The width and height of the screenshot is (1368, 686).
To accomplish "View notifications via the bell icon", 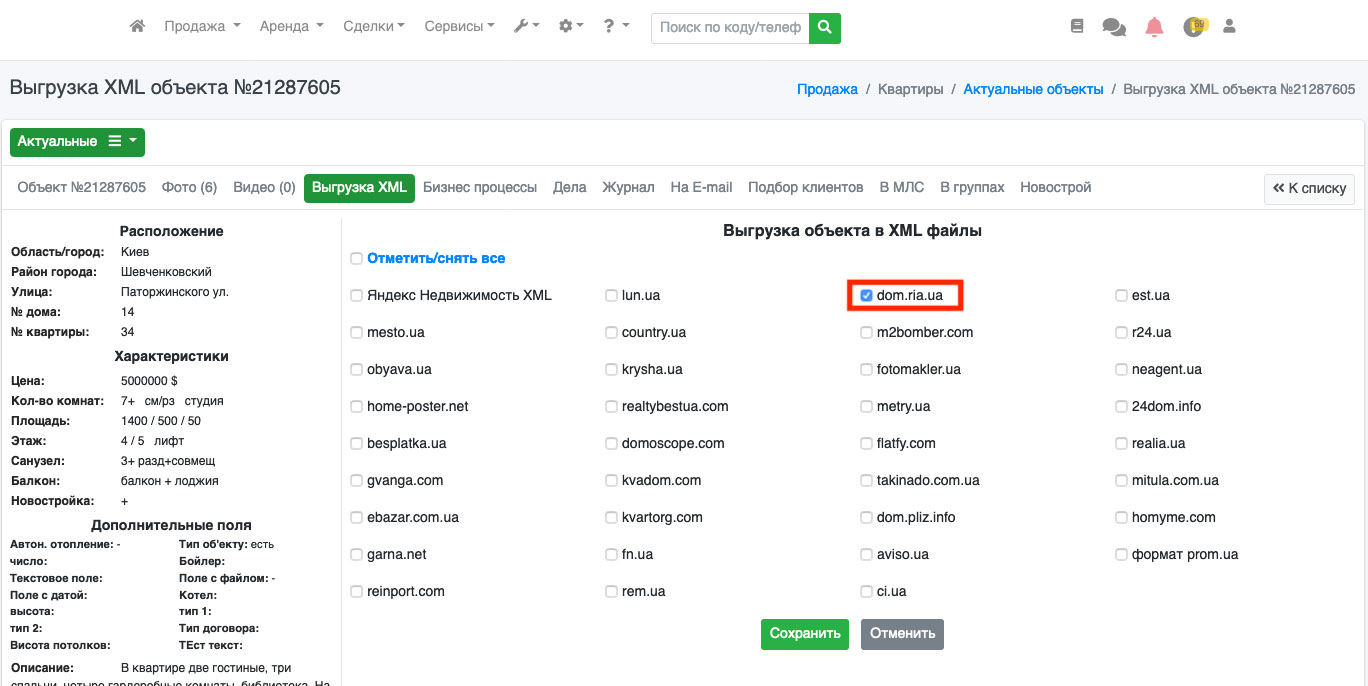I will [x=1154, y=27].
